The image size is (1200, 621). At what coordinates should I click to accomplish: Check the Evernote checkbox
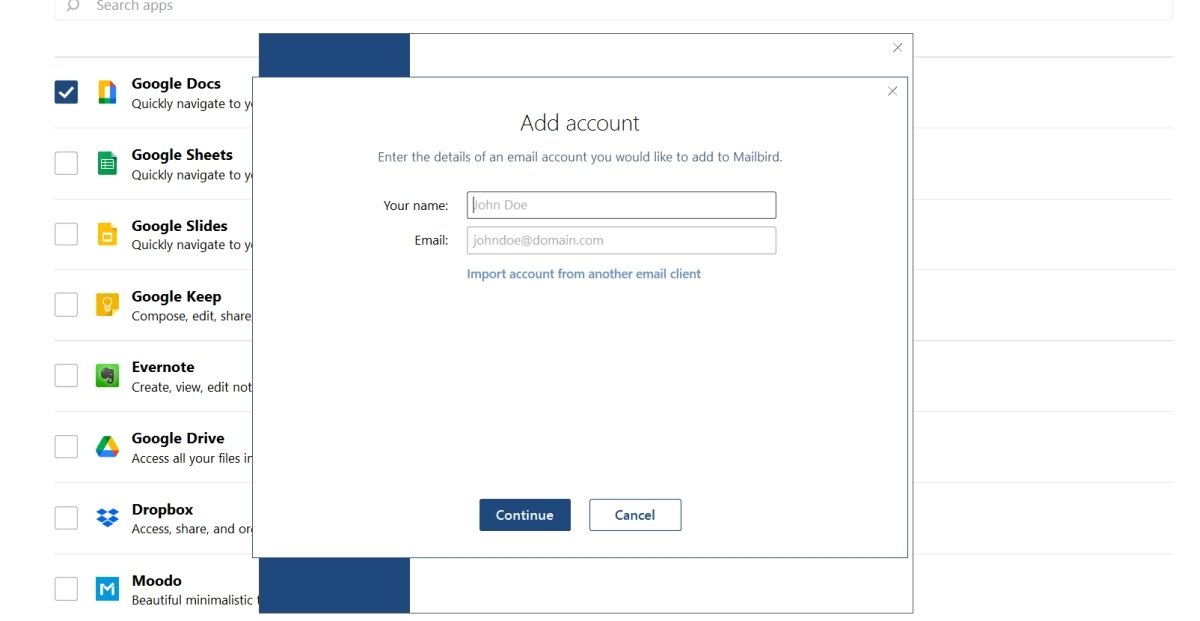(x=66, y=375)
